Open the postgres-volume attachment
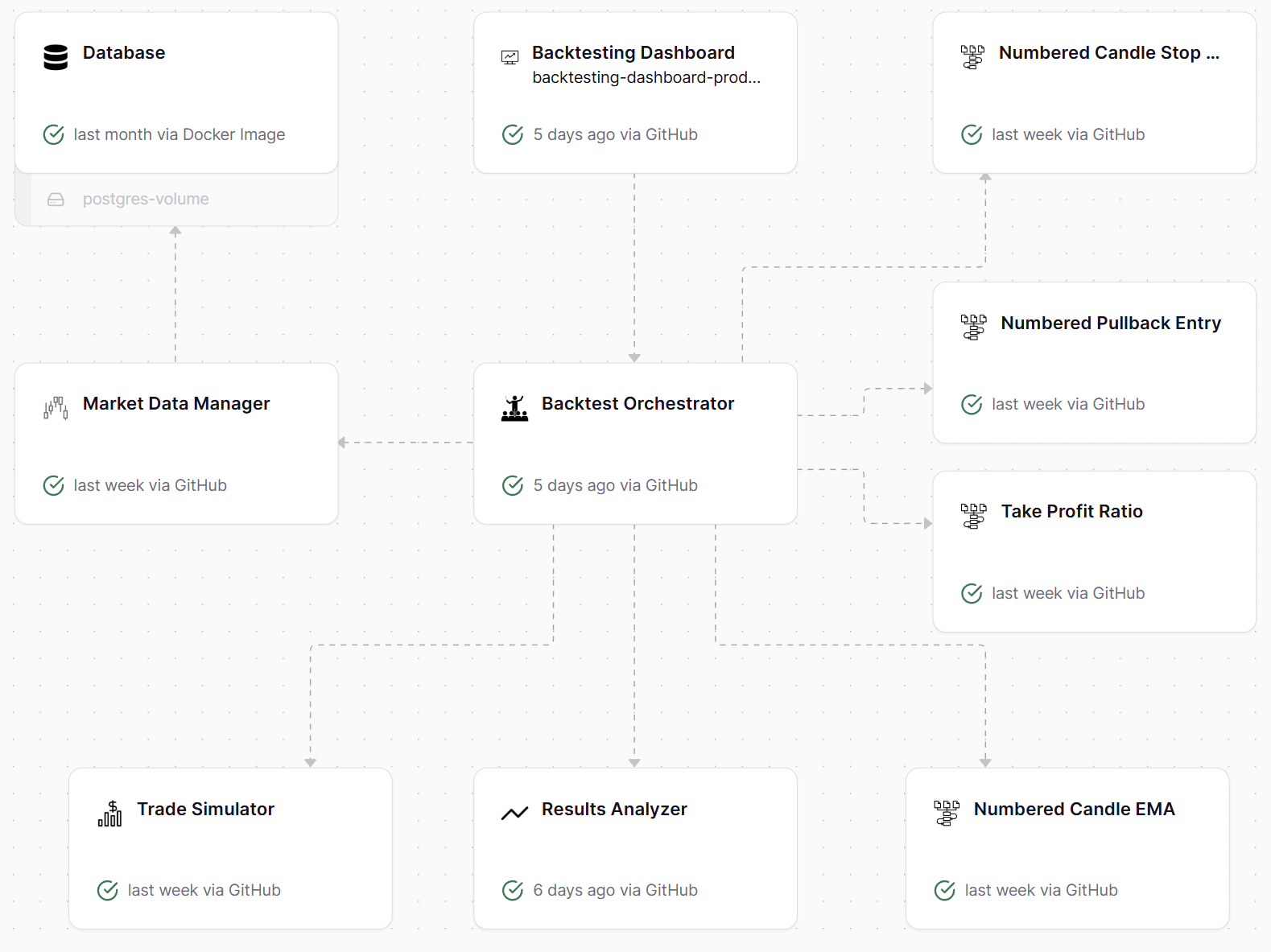Viewport: 1271px width, 952px height. (146, 200)
